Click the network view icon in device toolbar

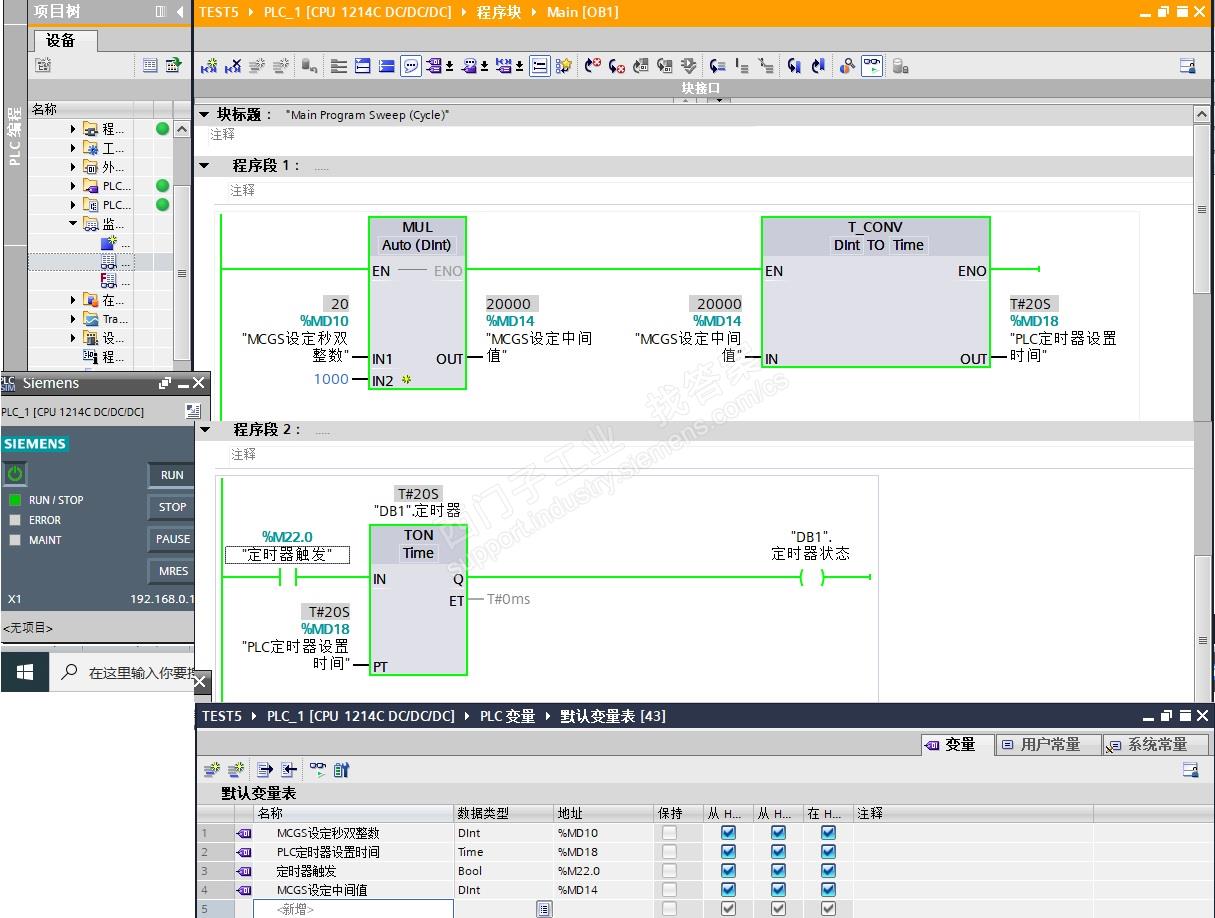click(x=43, y=65)
